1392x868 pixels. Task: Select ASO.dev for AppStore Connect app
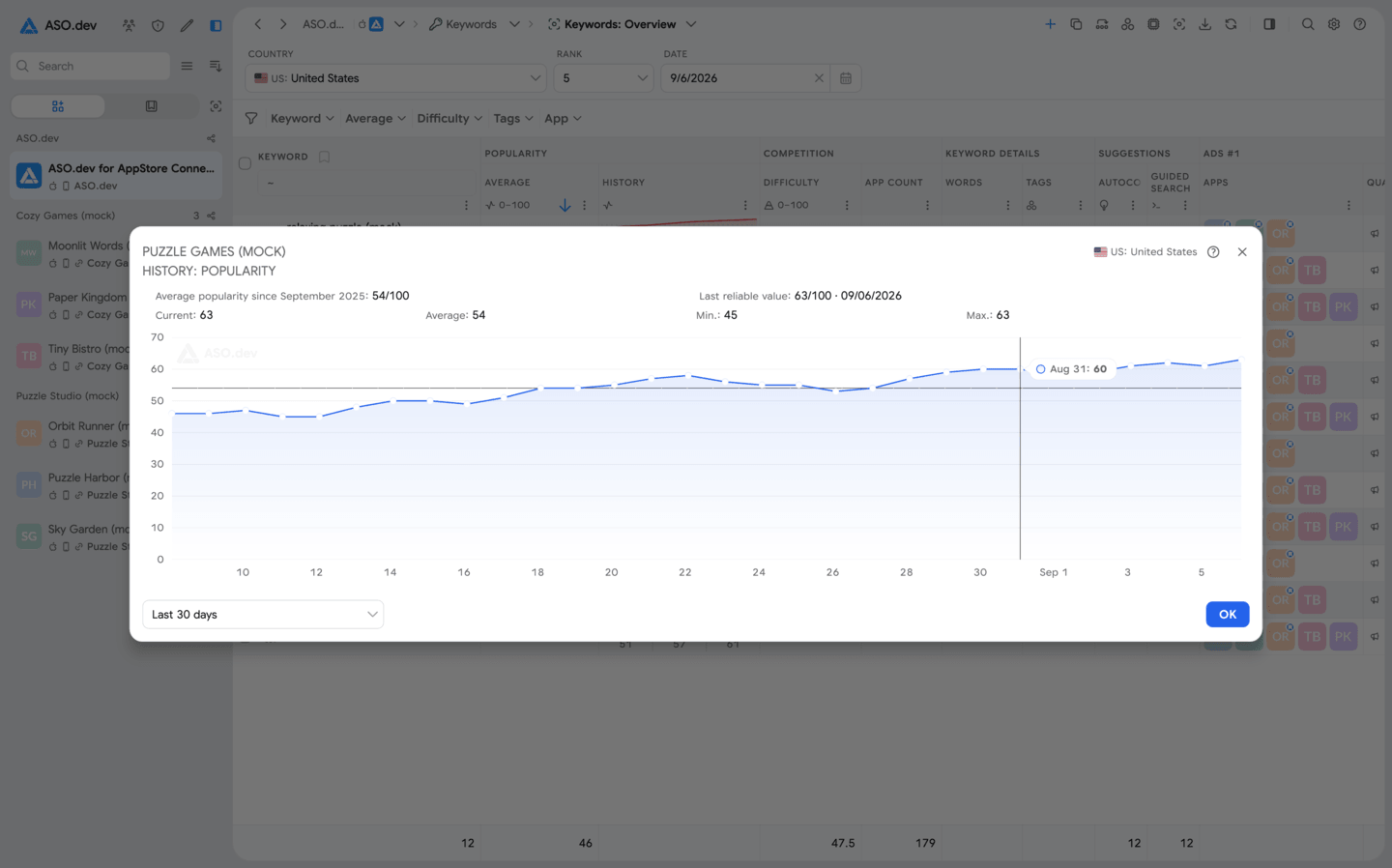[117, 176]
